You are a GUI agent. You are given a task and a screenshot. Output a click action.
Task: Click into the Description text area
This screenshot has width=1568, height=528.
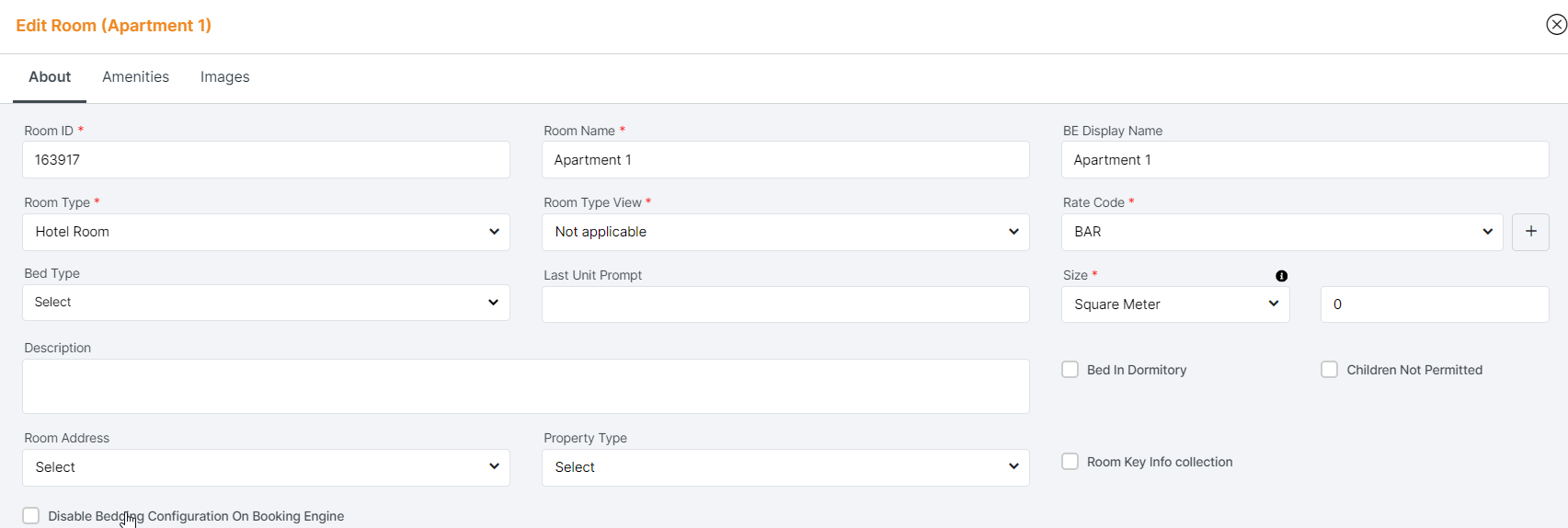point(525,386)
